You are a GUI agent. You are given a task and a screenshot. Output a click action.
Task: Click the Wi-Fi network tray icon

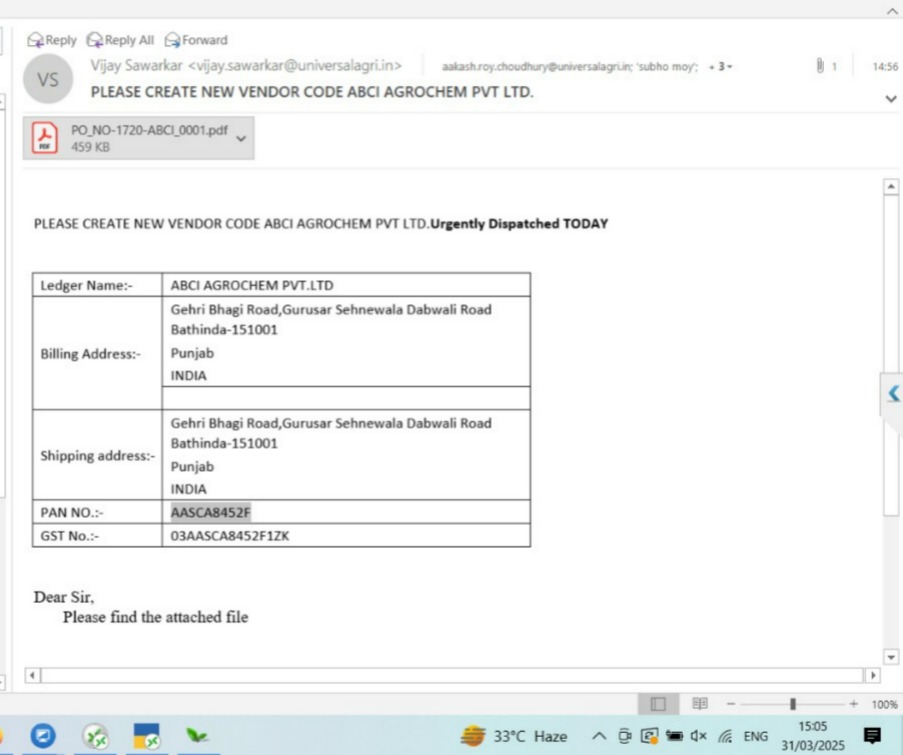point(724,737)
